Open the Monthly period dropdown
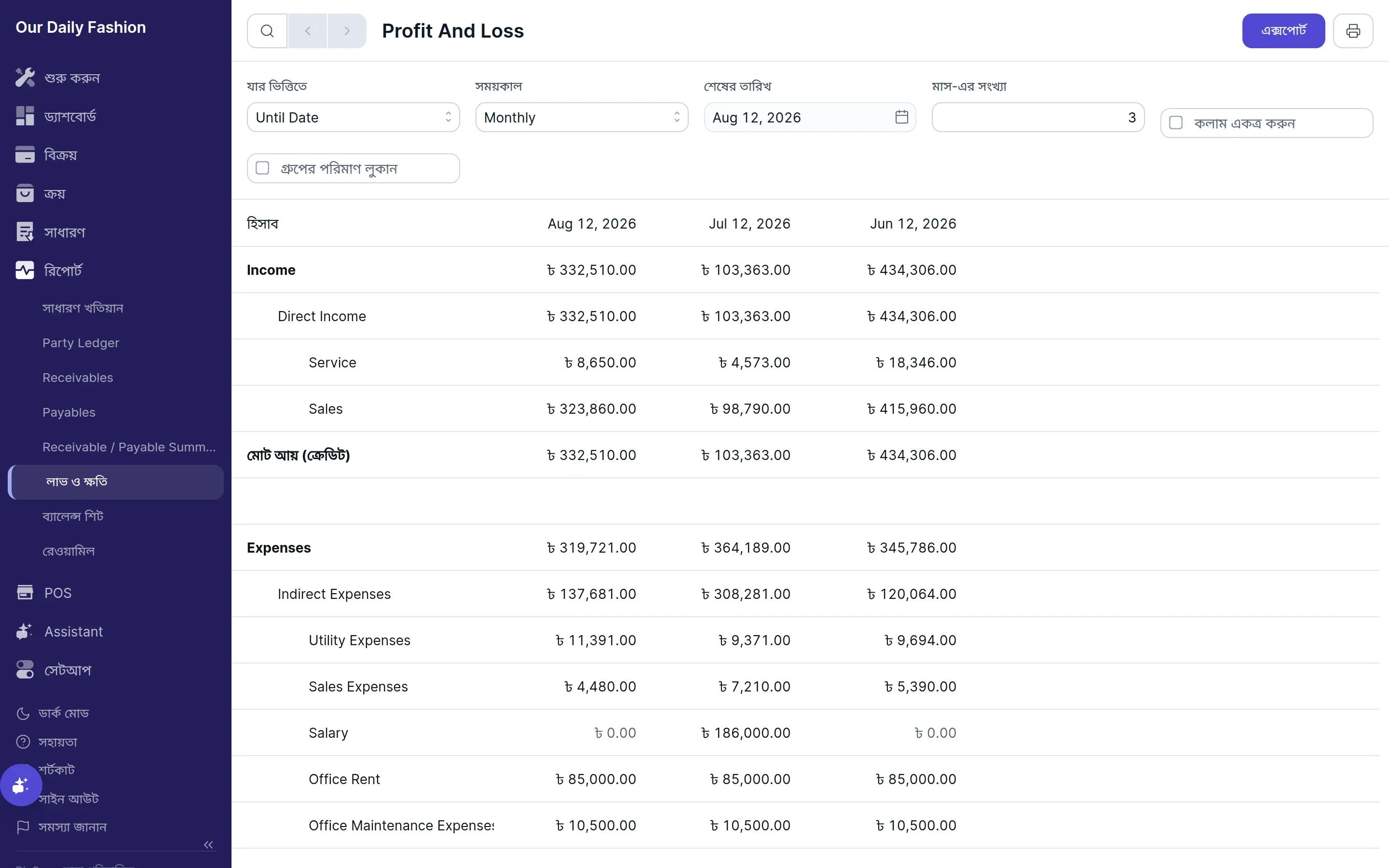The height and width of the screenshot is (868, 1389). (582, 117)
